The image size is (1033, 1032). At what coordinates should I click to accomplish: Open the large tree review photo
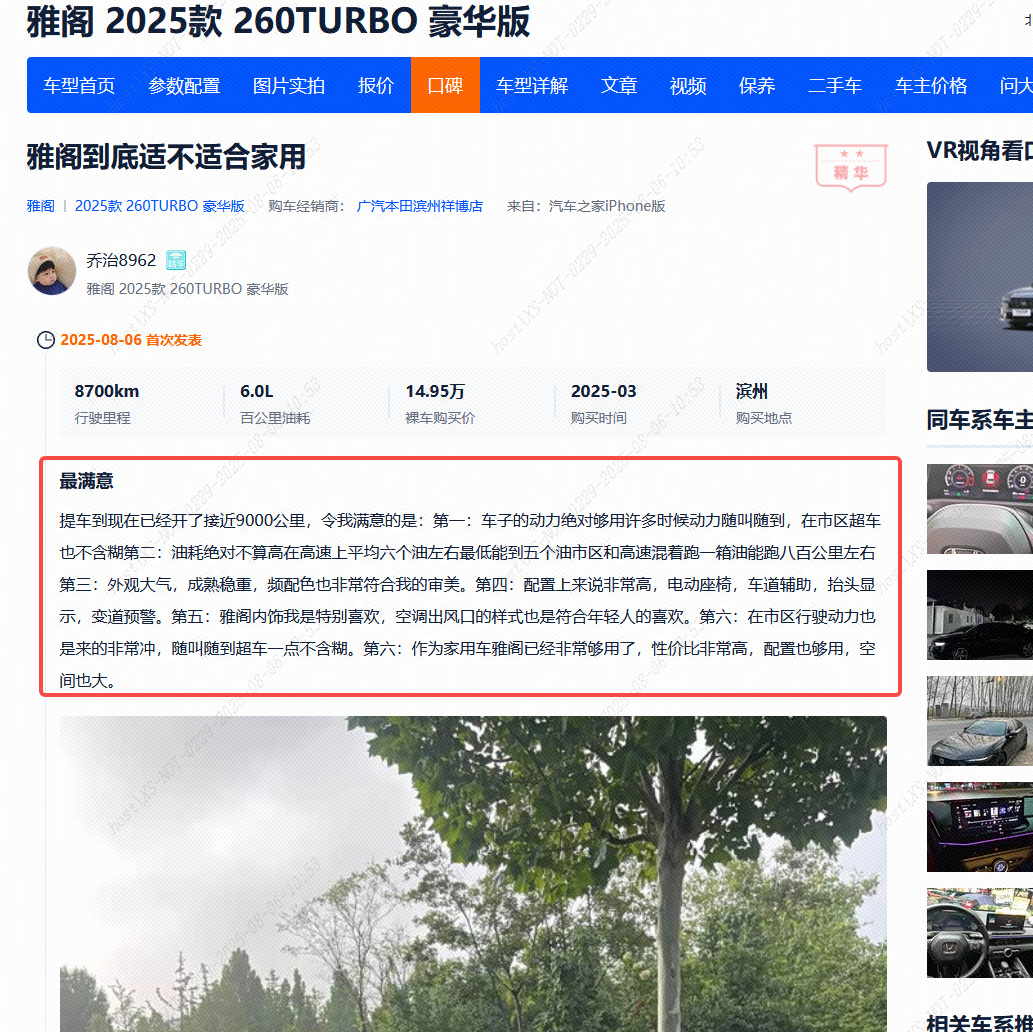point(473,874)
